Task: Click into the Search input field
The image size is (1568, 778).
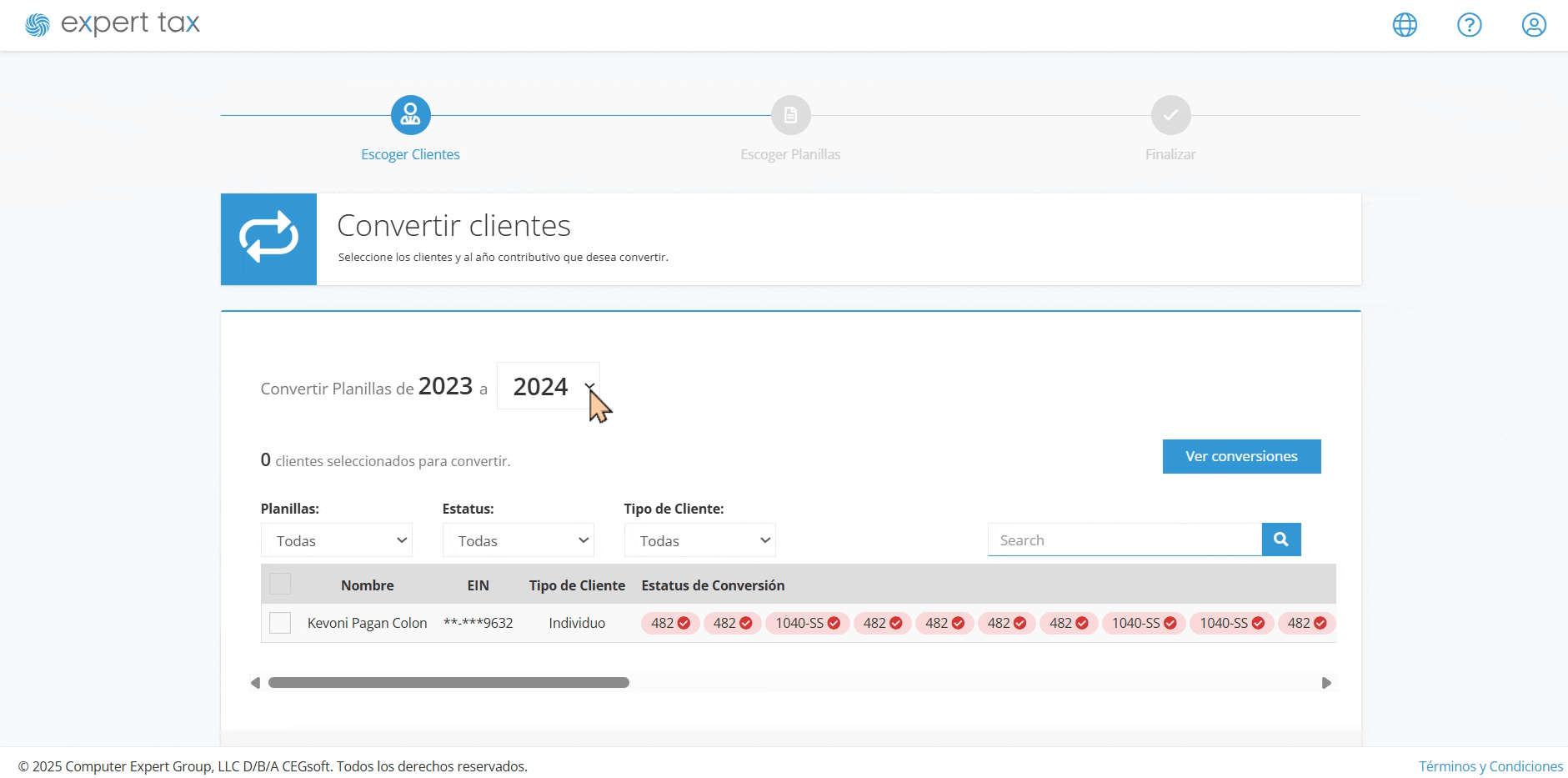Action: (x=1125, y=540)
